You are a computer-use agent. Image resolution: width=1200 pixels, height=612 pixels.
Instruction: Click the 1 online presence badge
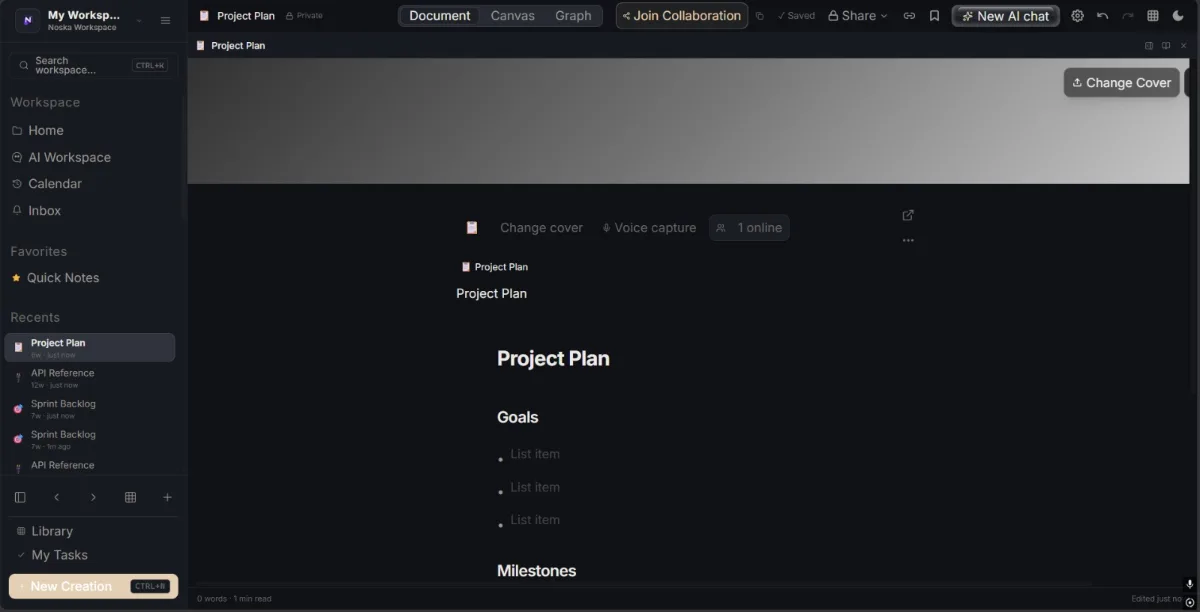click(749, 228)
